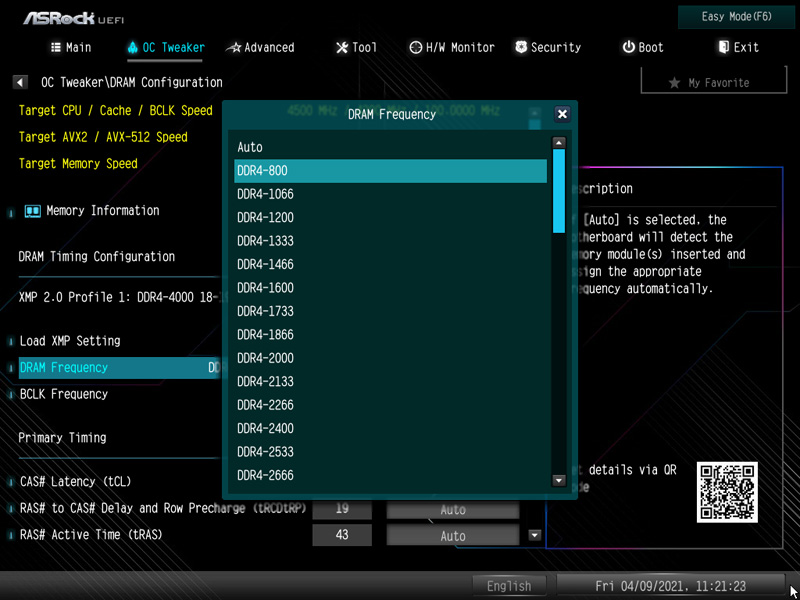The height and width of the screenshot is (600, 800).
Task: Select DDR4-1333 option
Action: [x=390, y=241]
